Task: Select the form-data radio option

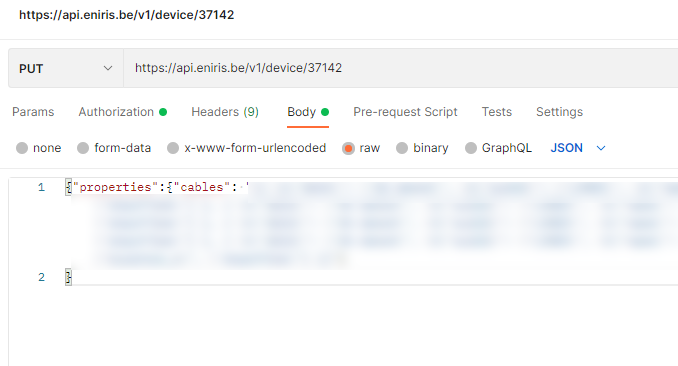Action: click(x=83, y=148)
